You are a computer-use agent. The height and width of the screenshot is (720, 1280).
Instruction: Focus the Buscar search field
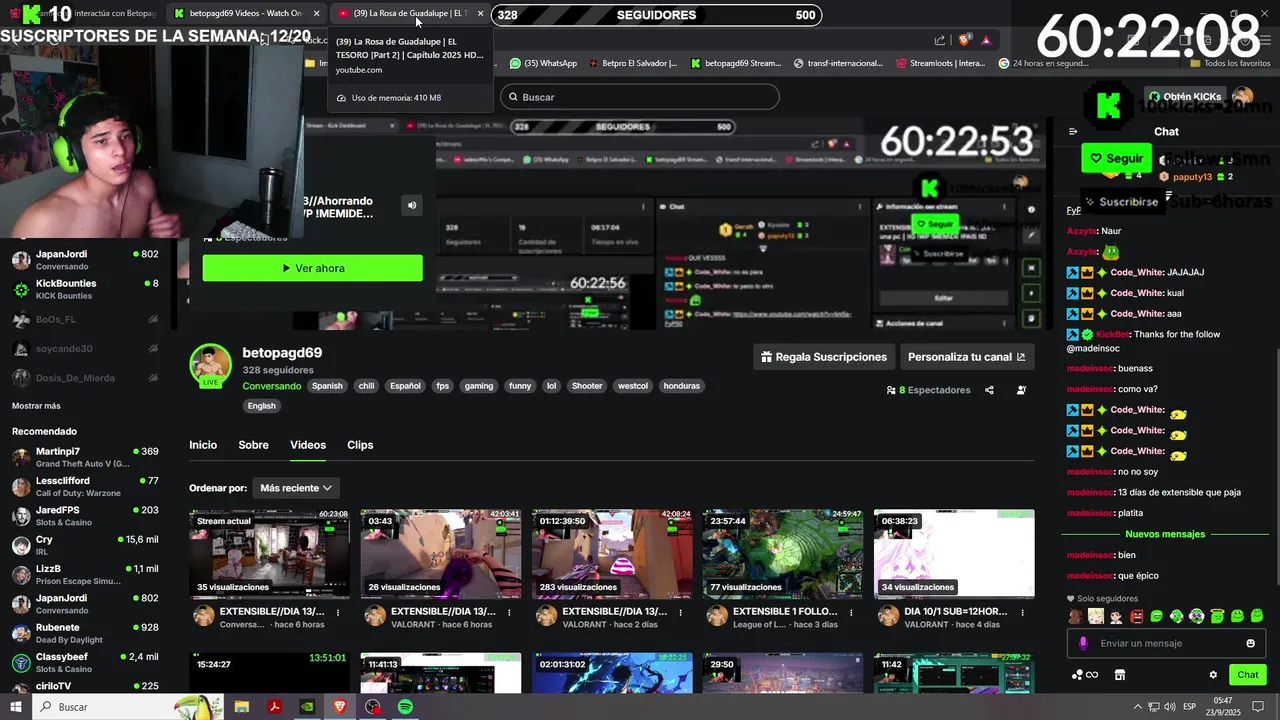tap(639, 97)
